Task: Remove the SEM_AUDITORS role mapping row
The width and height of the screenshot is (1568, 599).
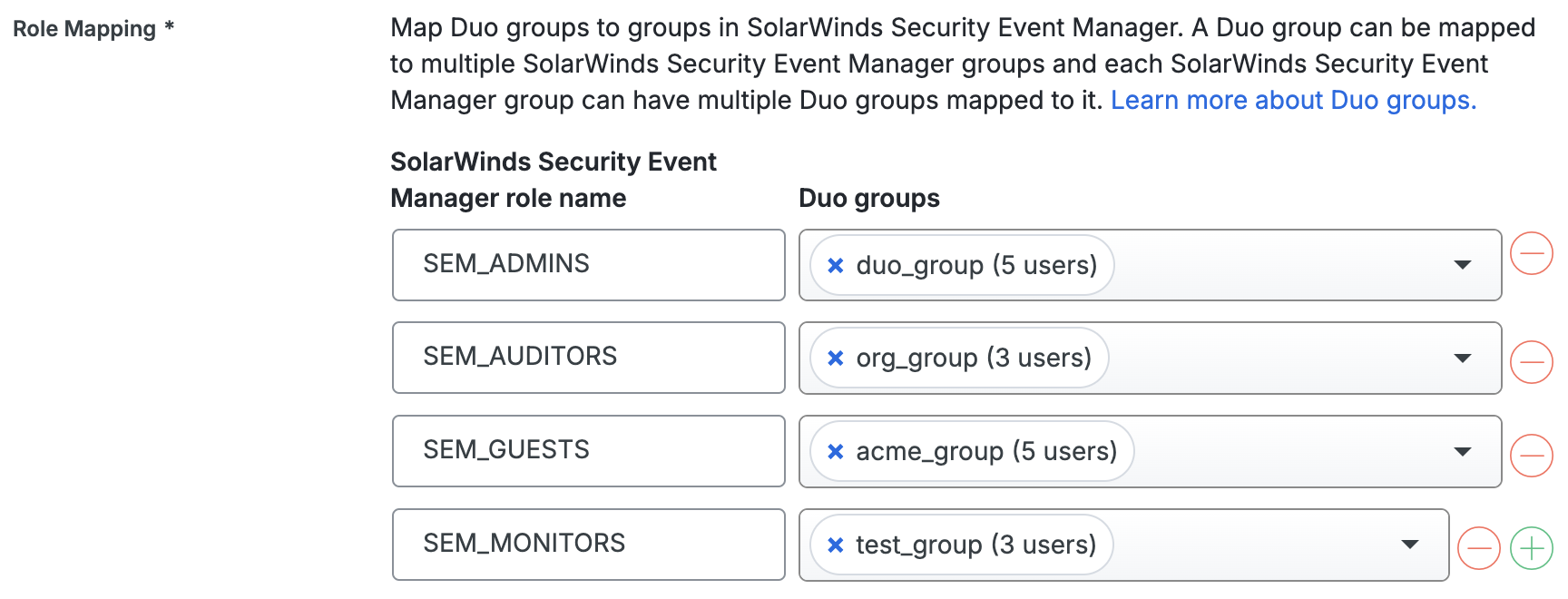Action: (x=1531, y=362)
